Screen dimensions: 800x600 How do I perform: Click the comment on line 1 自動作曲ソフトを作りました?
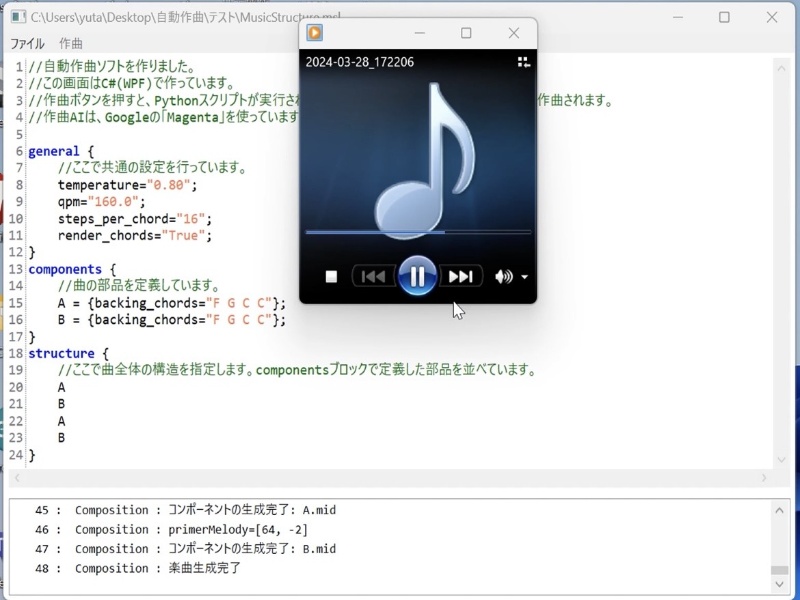tap(112, 66)
